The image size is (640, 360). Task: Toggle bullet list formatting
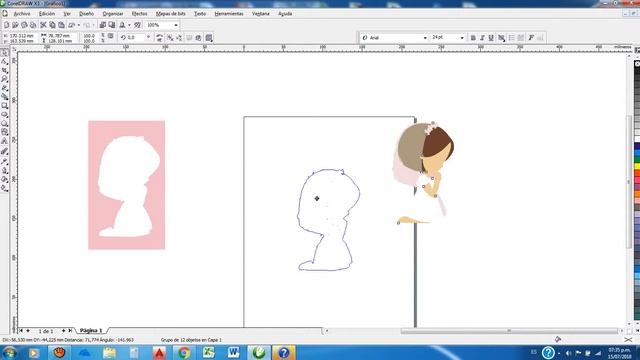[511, 38]
